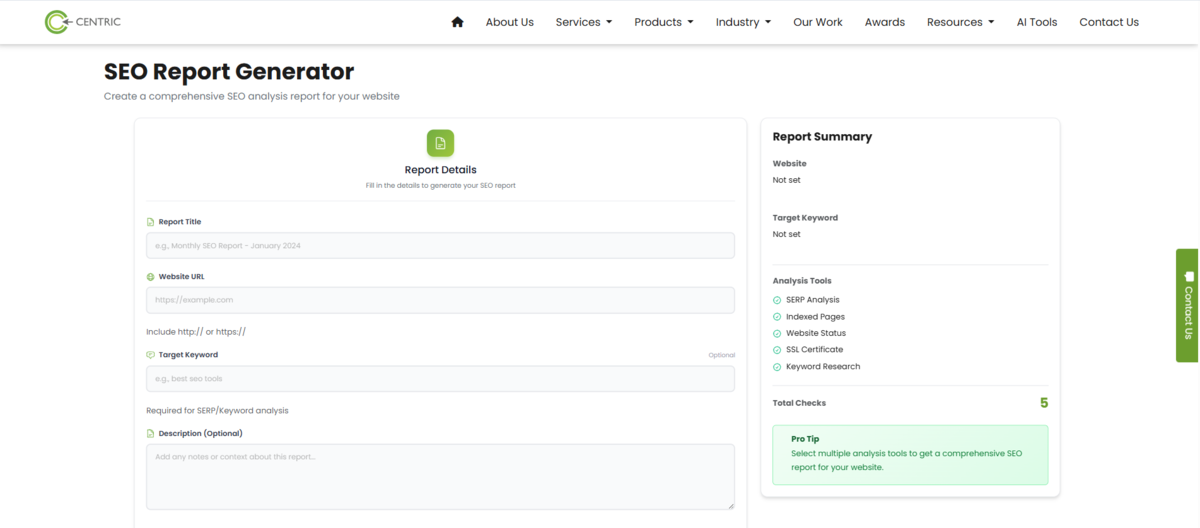Image resolution: width=1200 pixels, height=528 pixels.
Task: Open the Products dropdown menu
Action: tap(663, 22)
